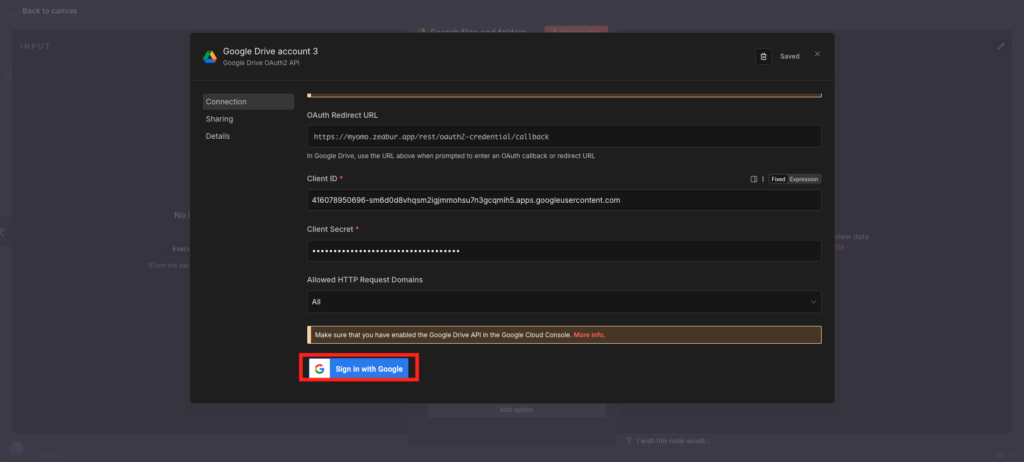Image resolution: width=1024 pixels, height=462 pixels.
Task: Focus the Client Secret field
Action: point(563,250)
